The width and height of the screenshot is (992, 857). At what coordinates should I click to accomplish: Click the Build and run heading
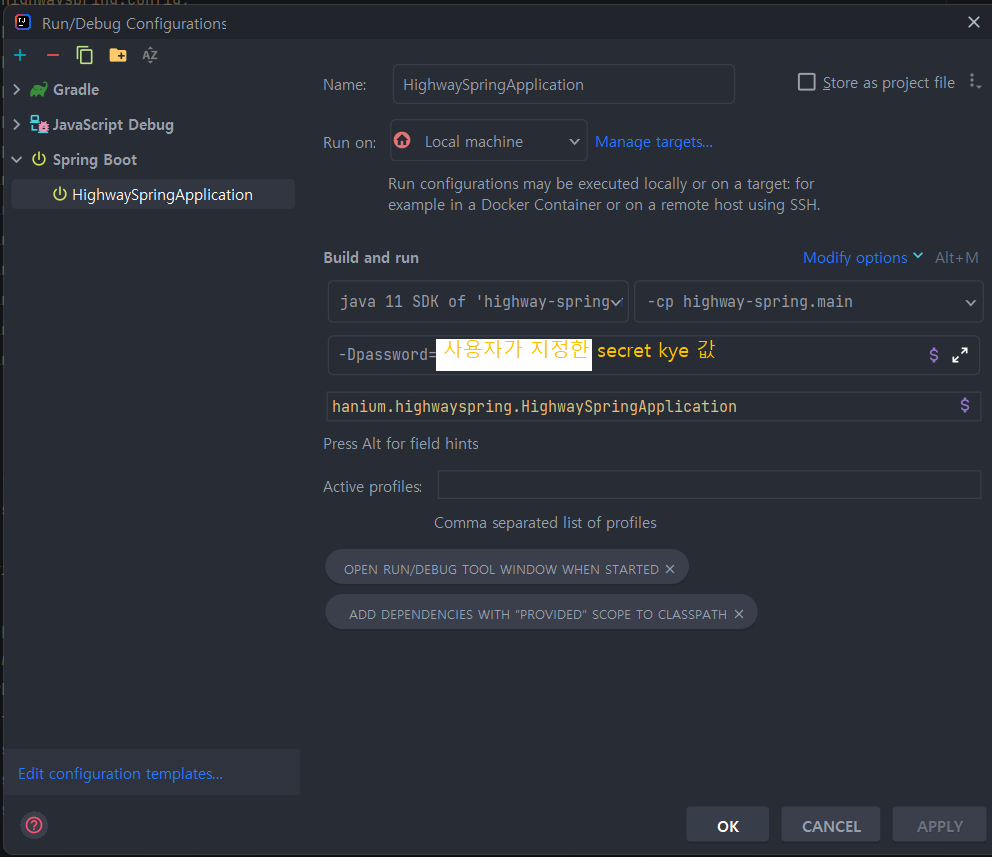coord(371,257)
